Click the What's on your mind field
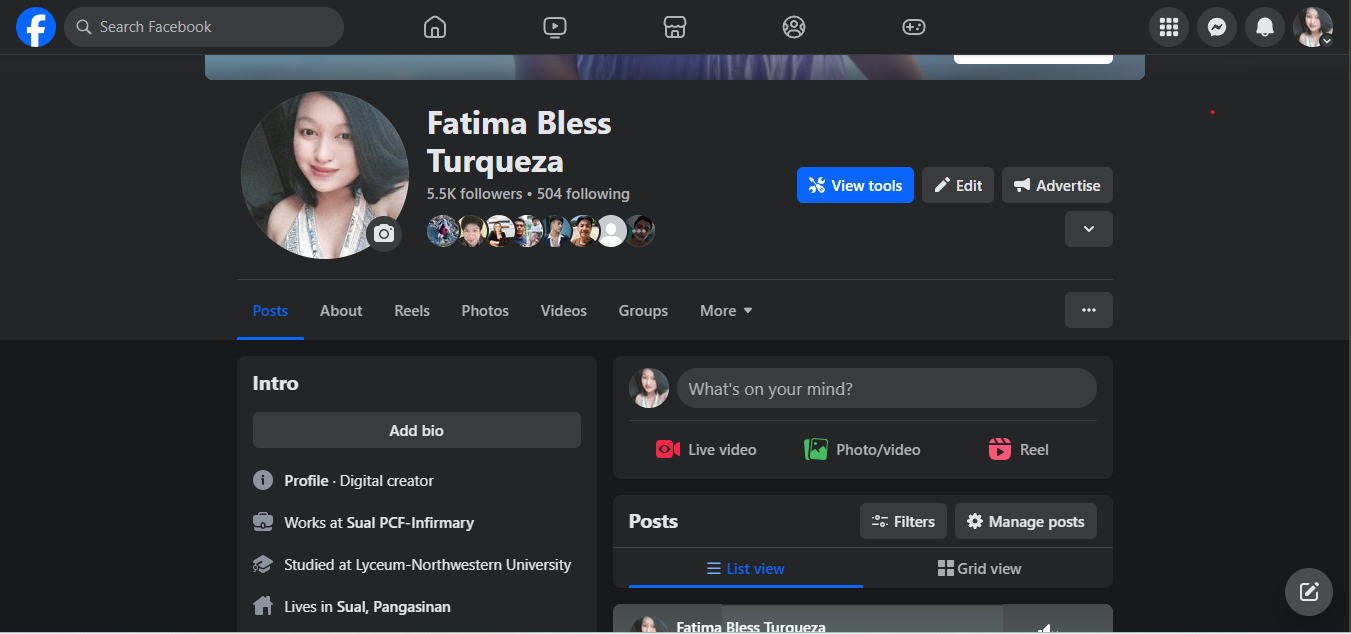 point(887,388)
